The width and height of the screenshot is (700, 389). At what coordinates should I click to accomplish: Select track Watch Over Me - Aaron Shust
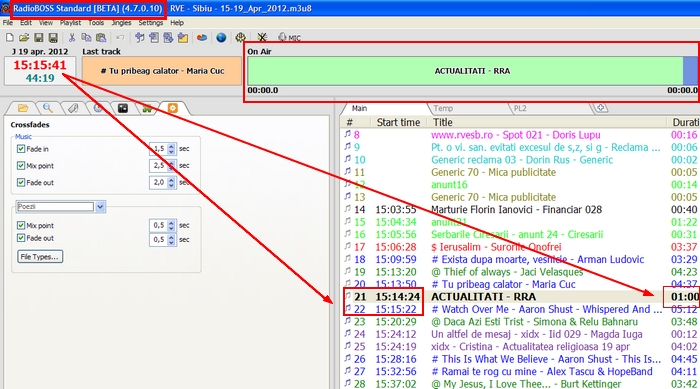coord(521,310)
